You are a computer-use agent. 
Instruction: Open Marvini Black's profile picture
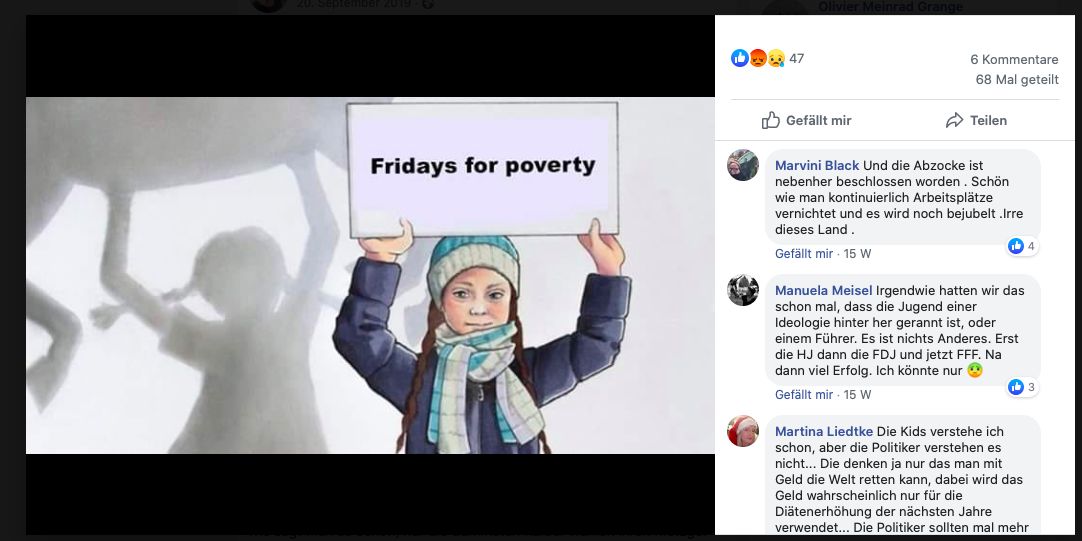(x=743, y=165)
